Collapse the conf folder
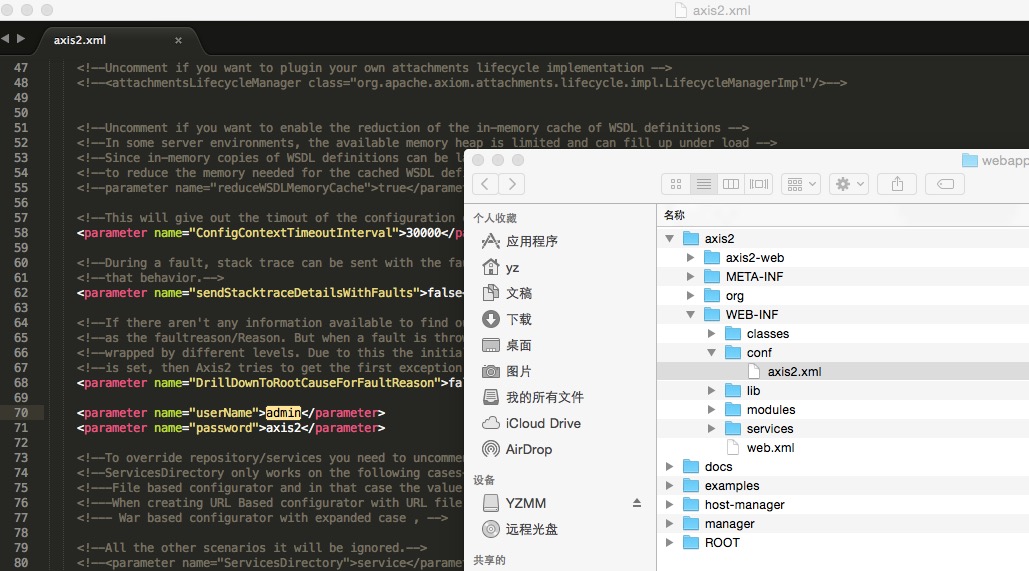Screen dimensions: 1029x571 click(x=711, y=353)
